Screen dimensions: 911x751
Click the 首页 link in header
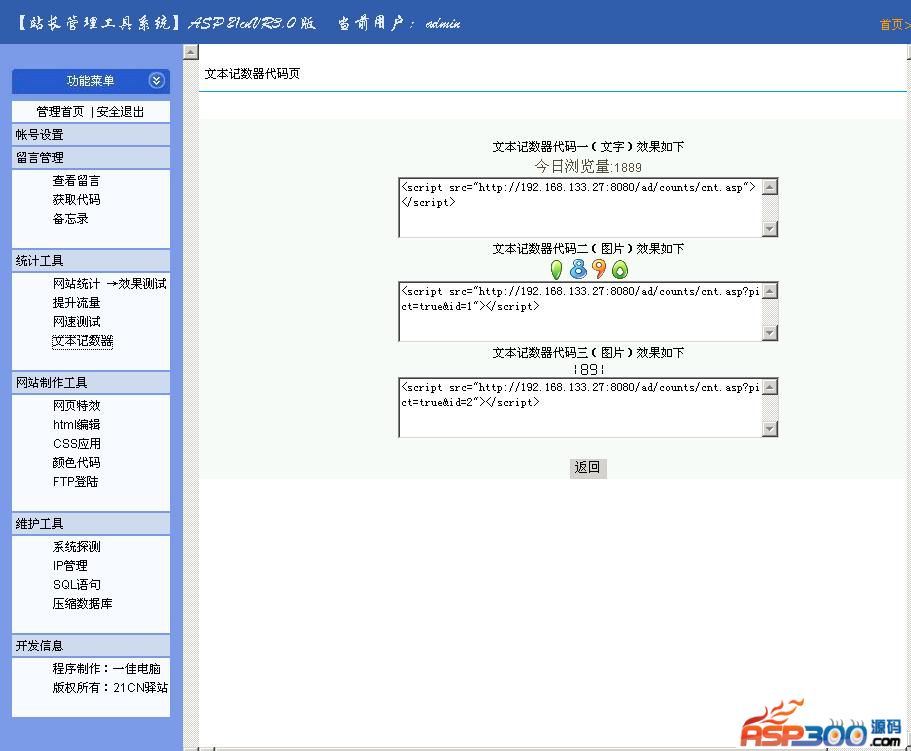pyautogui.click(x=891, y=24)
